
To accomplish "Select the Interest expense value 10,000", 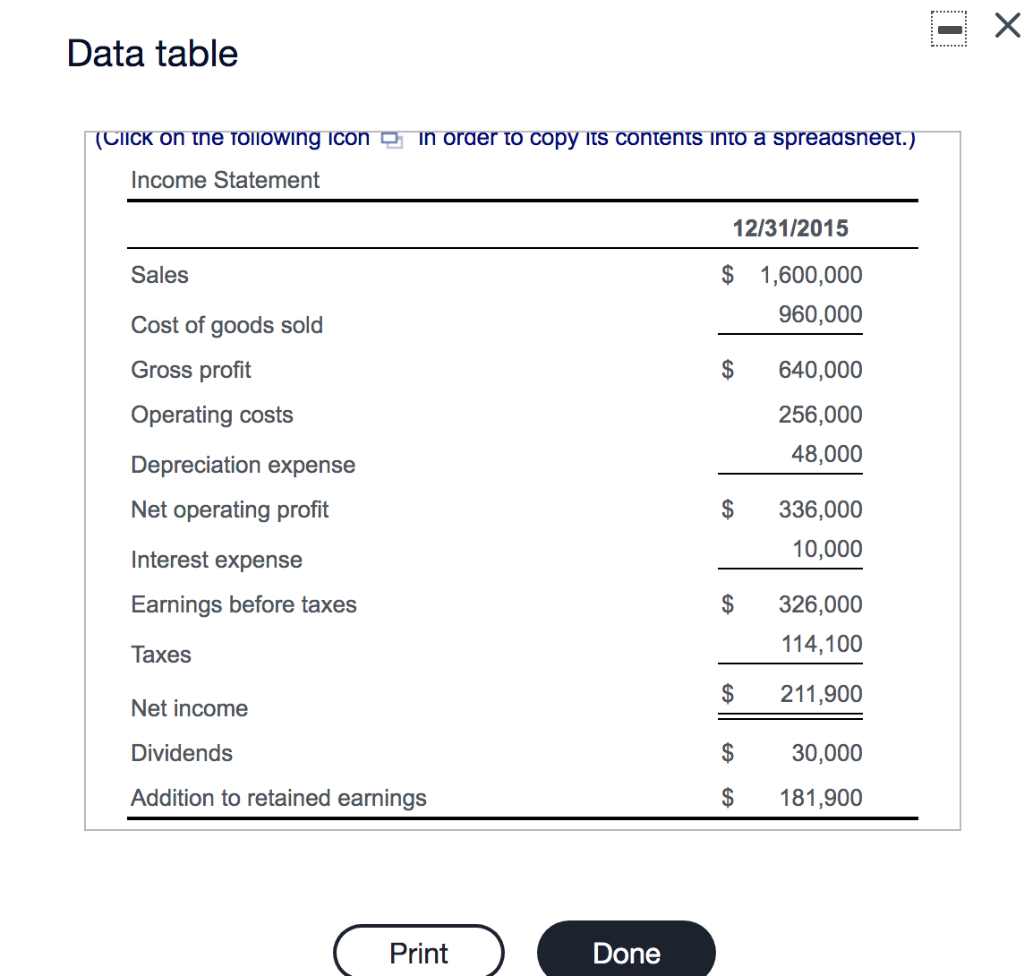I will tap(826, 549).
